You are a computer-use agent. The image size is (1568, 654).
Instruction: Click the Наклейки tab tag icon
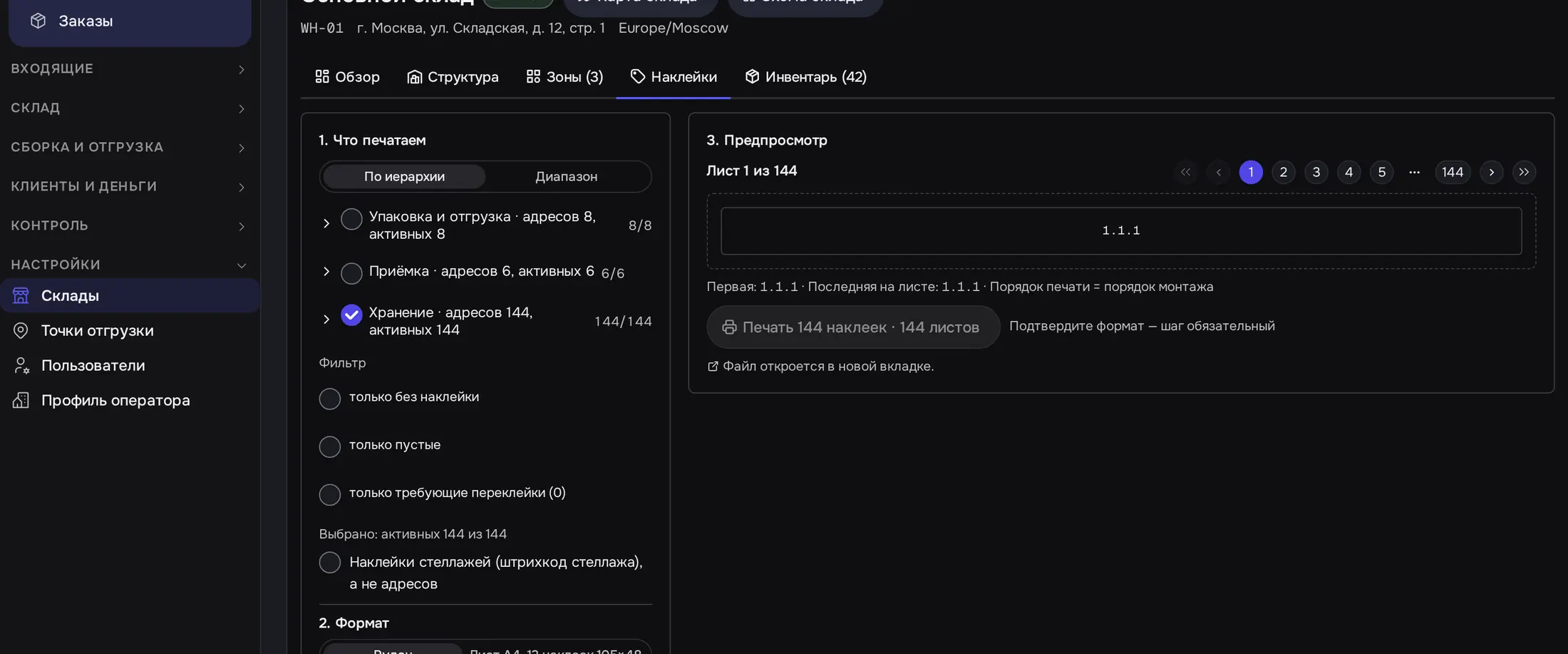[x=638, y=76]
